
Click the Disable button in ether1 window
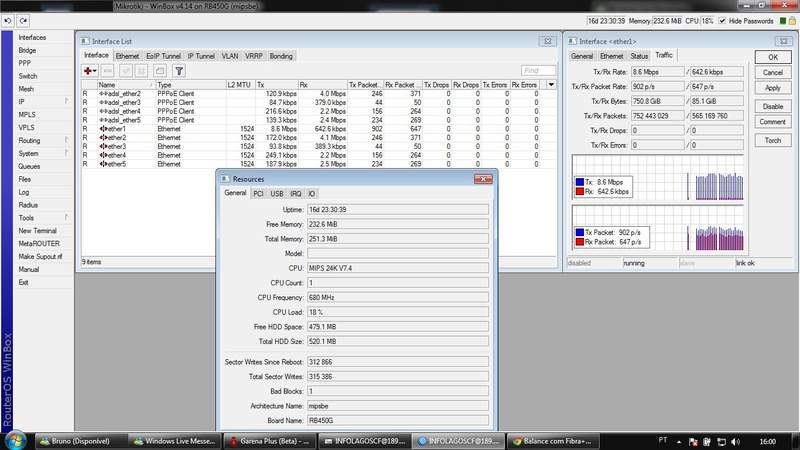pos(773,107)
